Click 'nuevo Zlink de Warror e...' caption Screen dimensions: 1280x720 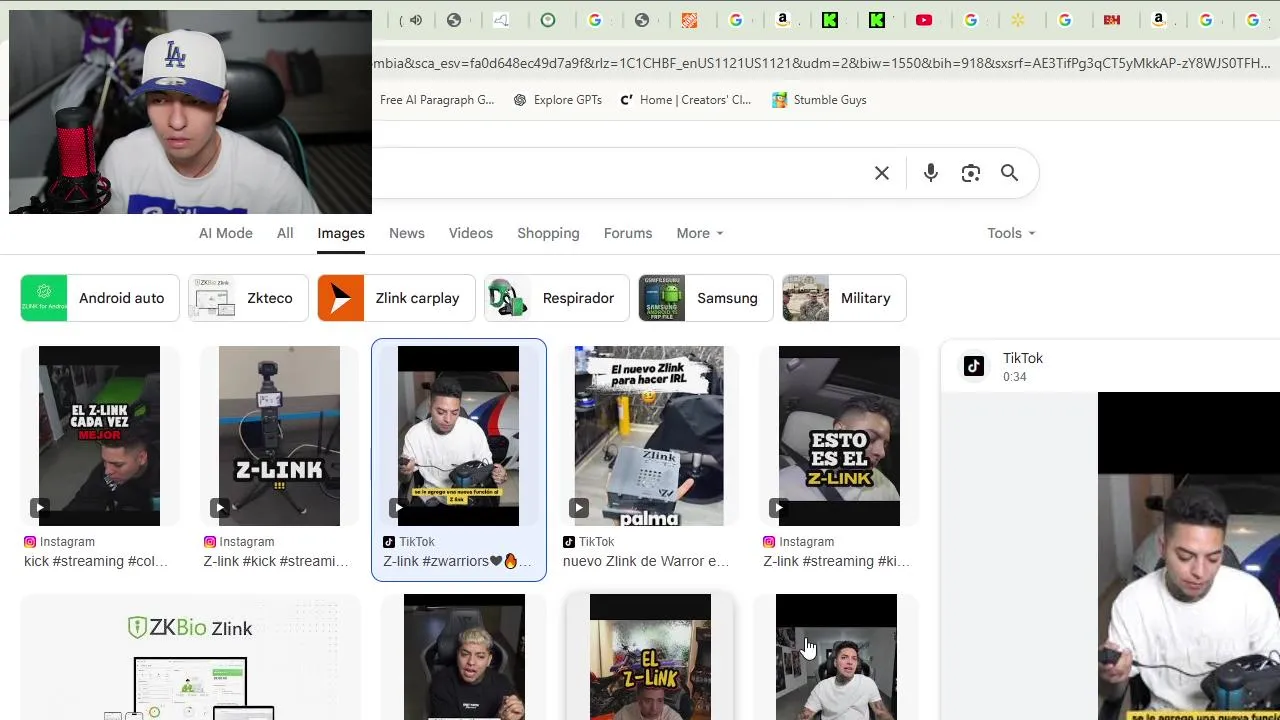pyautogui.click(x=646, y=561)
